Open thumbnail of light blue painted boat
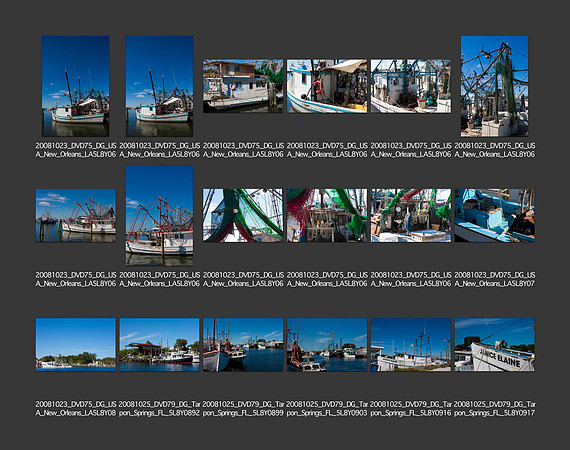This screenshot has width=570, height=450. click(x=494, y=216)
